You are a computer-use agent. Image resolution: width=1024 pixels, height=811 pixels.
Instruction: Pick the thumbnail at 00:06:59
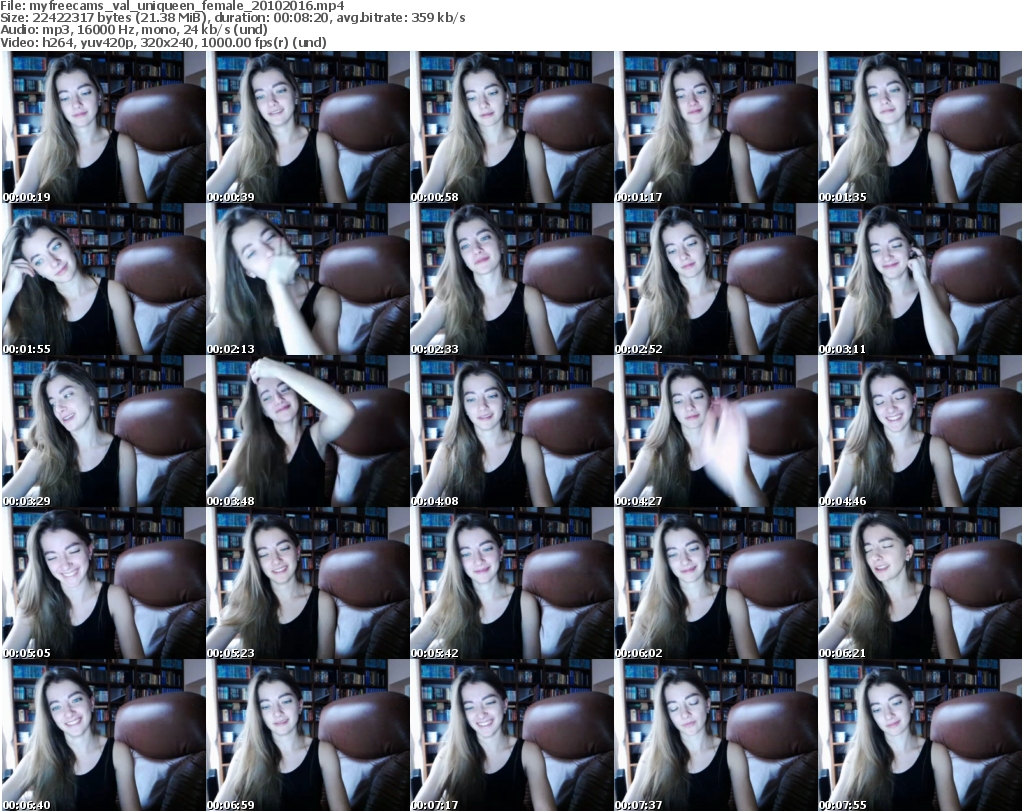coord(308,736)
